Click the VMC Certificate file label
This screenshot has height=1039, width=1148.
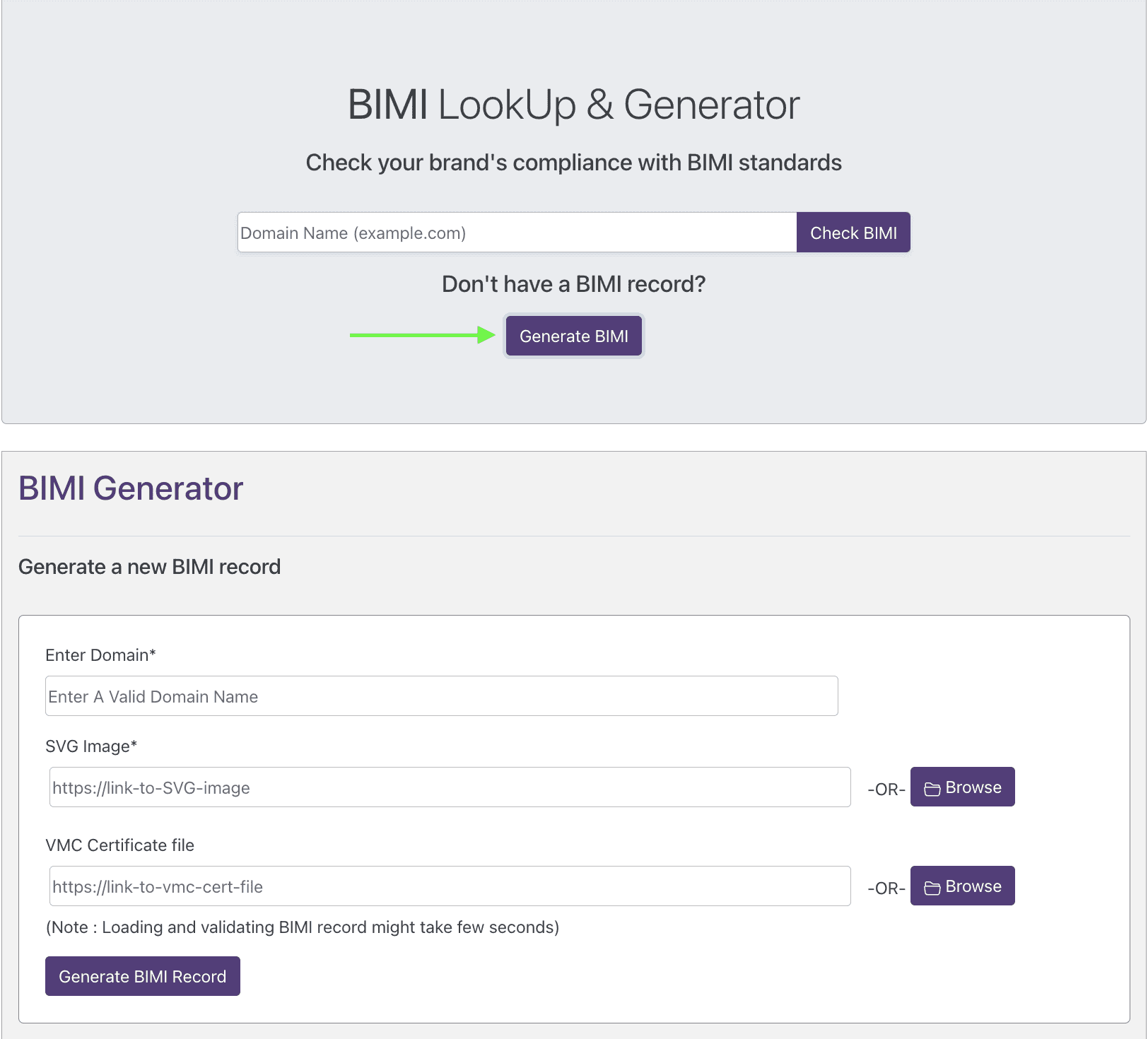tap(119, 845)
